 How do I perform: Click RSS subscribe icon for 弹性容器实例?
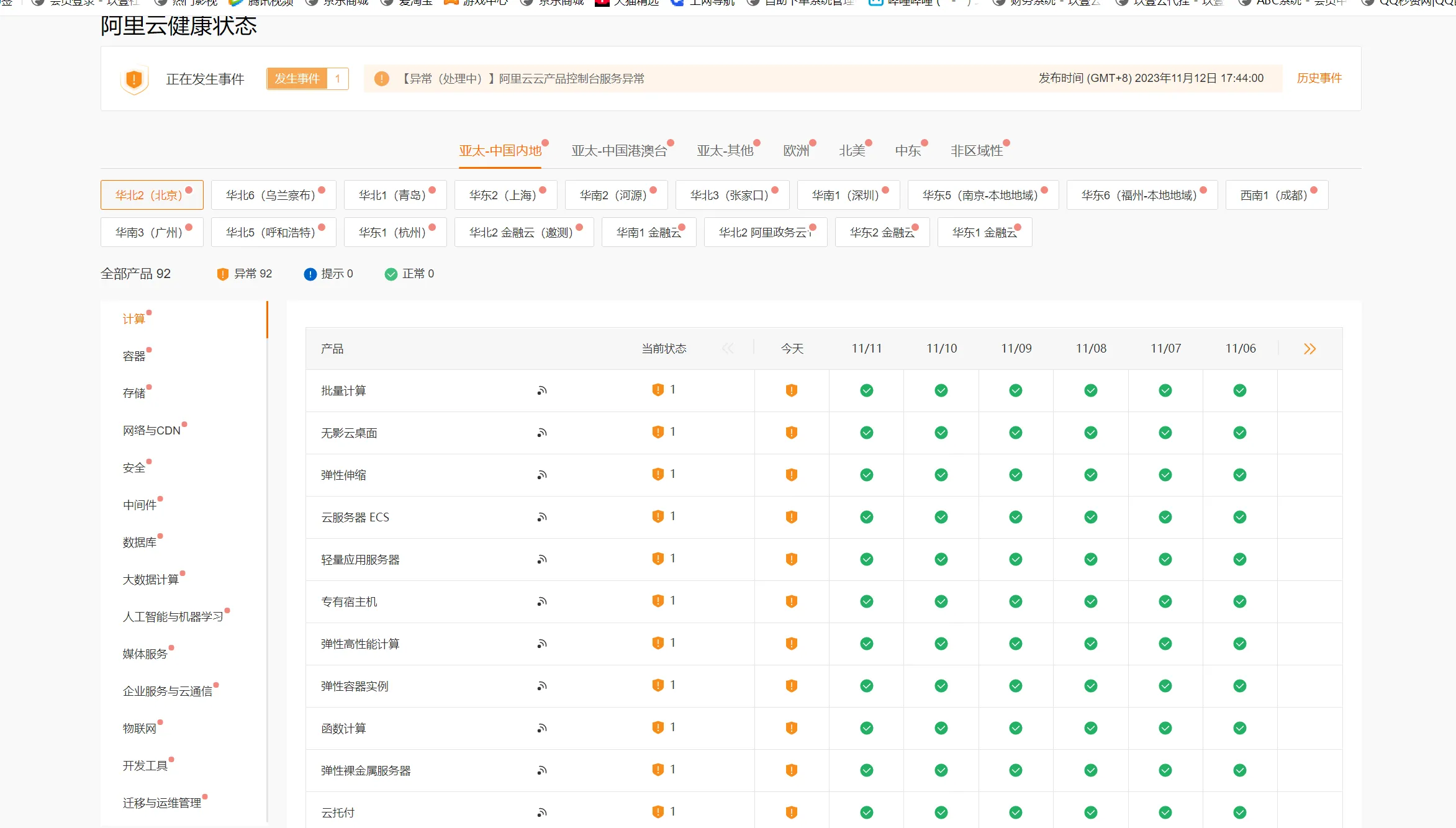[x=542, y=686]
